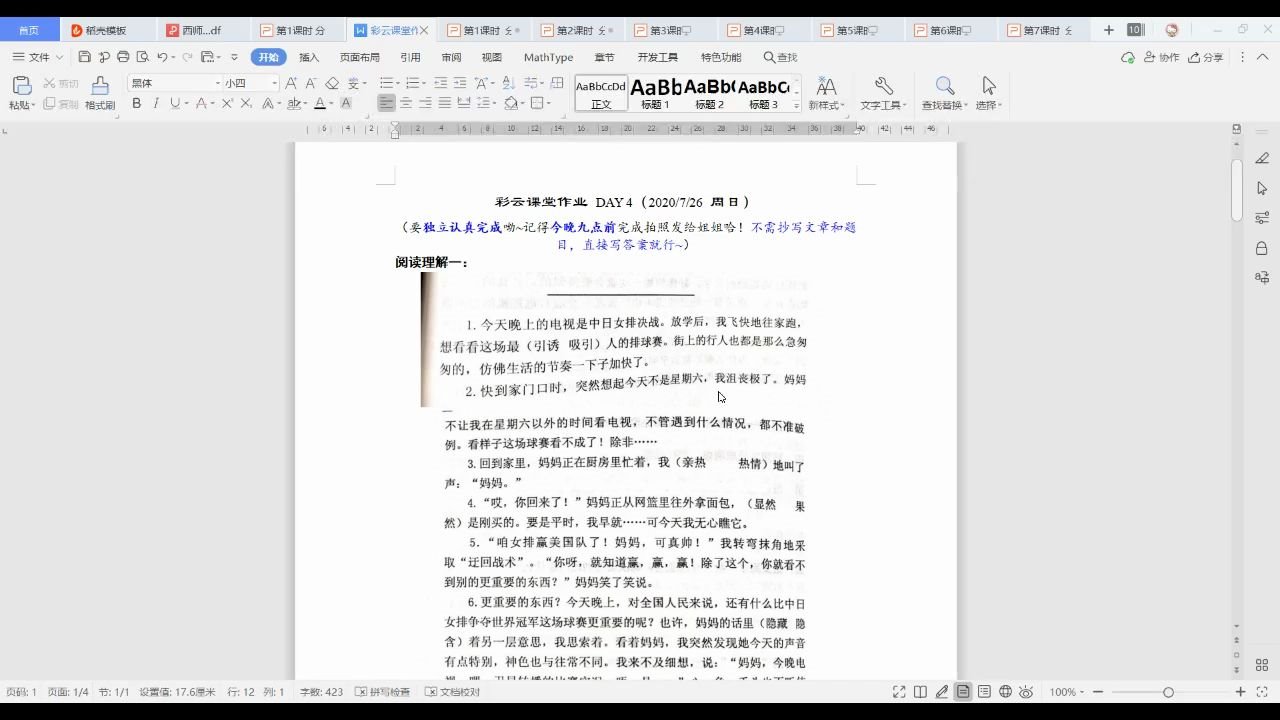Open the font name dropdown (黑体)

218,83
